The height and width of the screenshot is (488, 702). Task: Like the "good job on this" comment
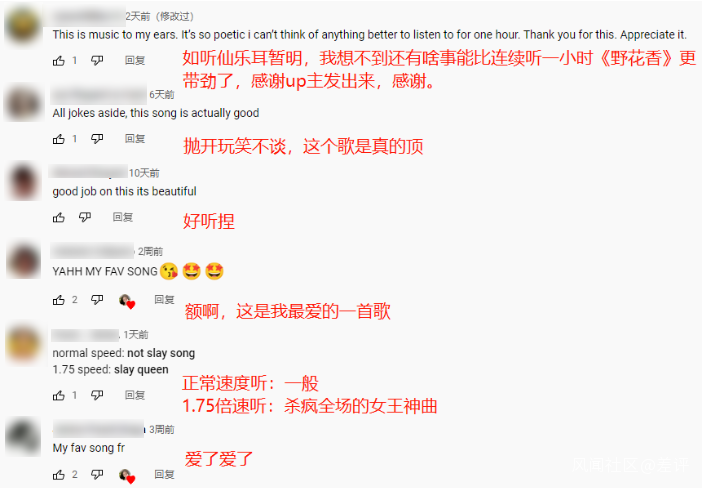click(x=59, y=218)
